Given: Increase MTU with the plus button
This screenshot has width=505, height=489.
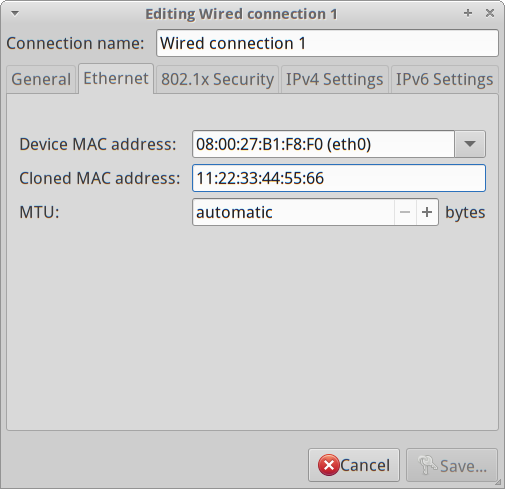Looking at the screenshot, I should click(427, 212).
